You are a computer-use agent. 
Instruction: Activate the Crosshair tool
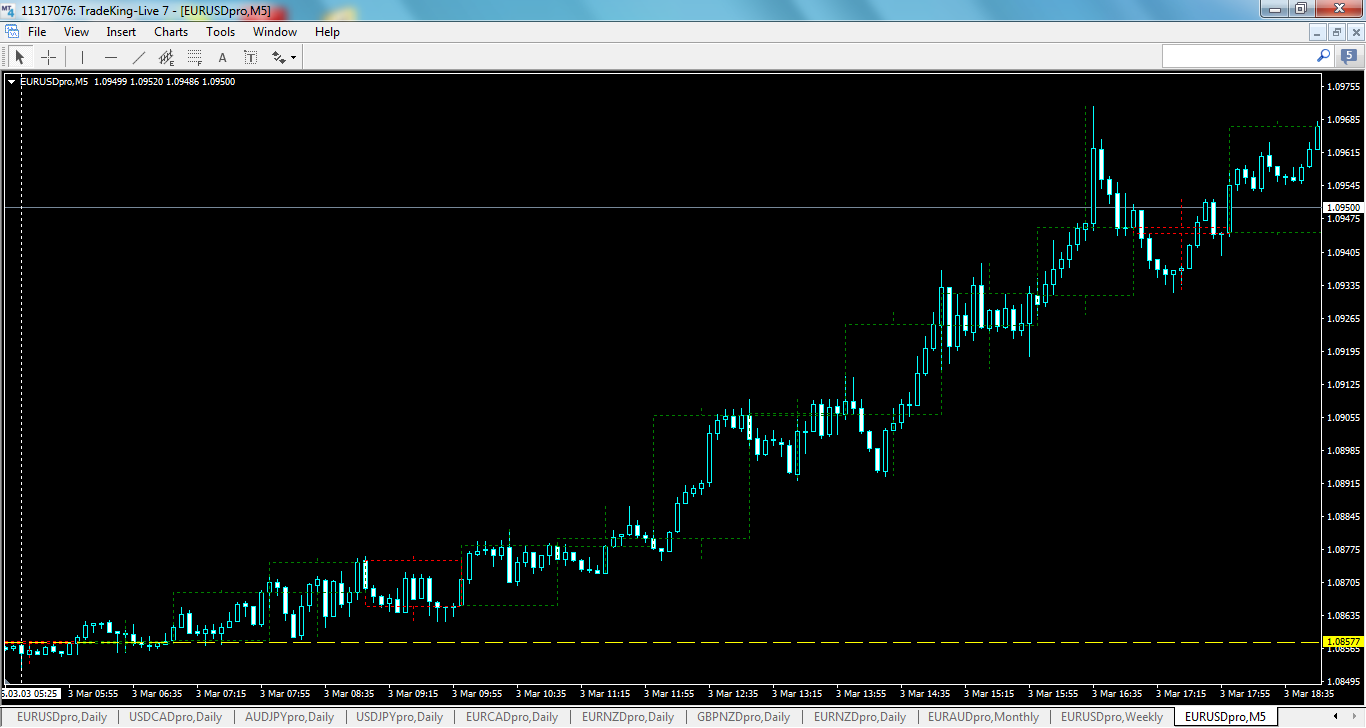[x=48, y=57]
